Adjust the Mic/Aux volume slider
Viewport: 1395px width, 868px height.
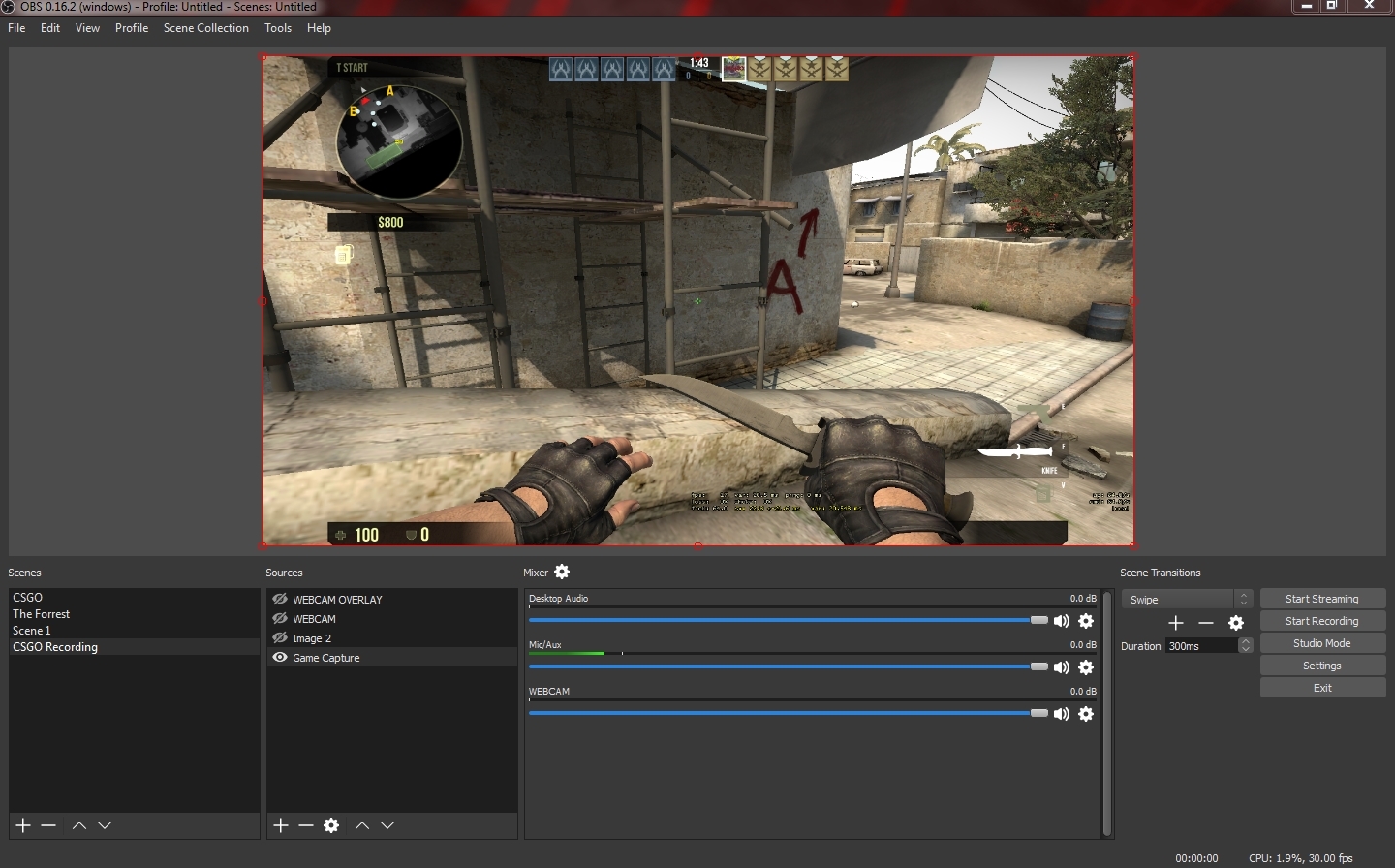[788, 666]
